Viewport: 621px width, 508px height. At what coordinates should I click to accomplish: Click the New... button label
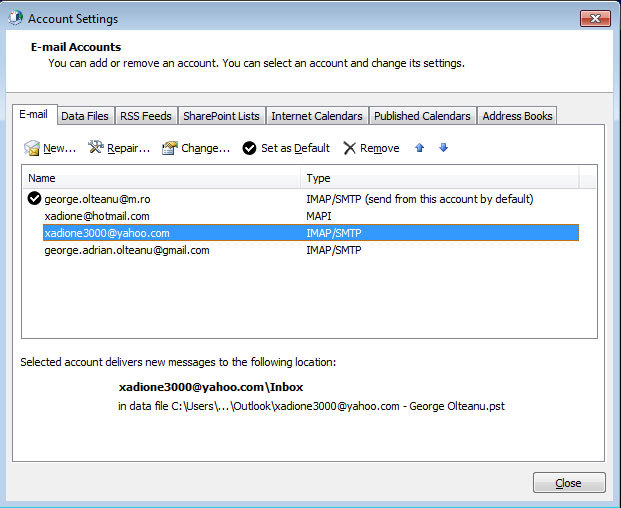click(x=59, y=148)
